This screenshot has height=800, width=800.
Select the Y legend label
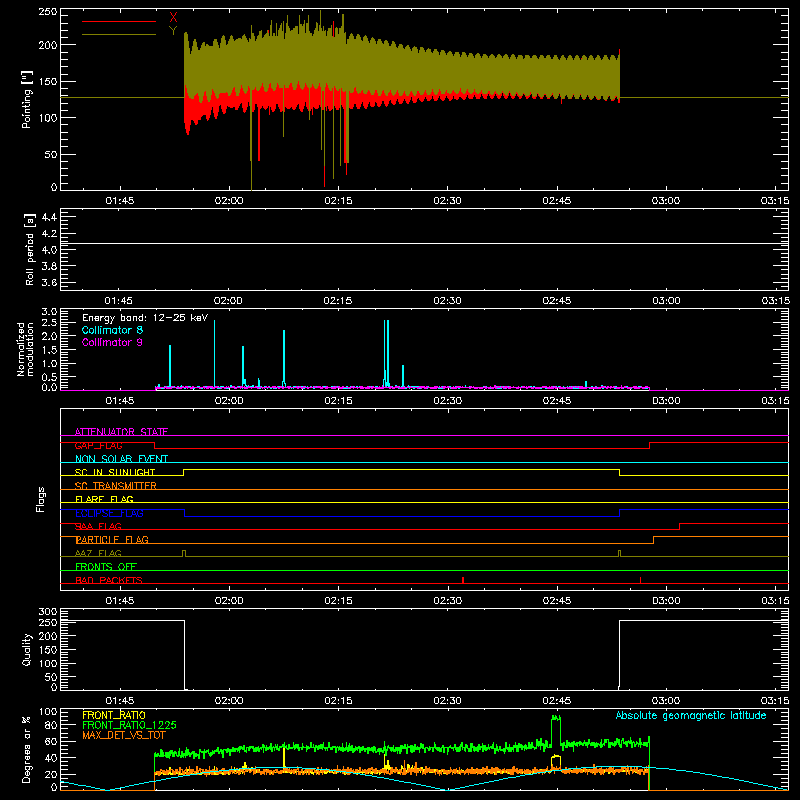click(x=173, y=31)
